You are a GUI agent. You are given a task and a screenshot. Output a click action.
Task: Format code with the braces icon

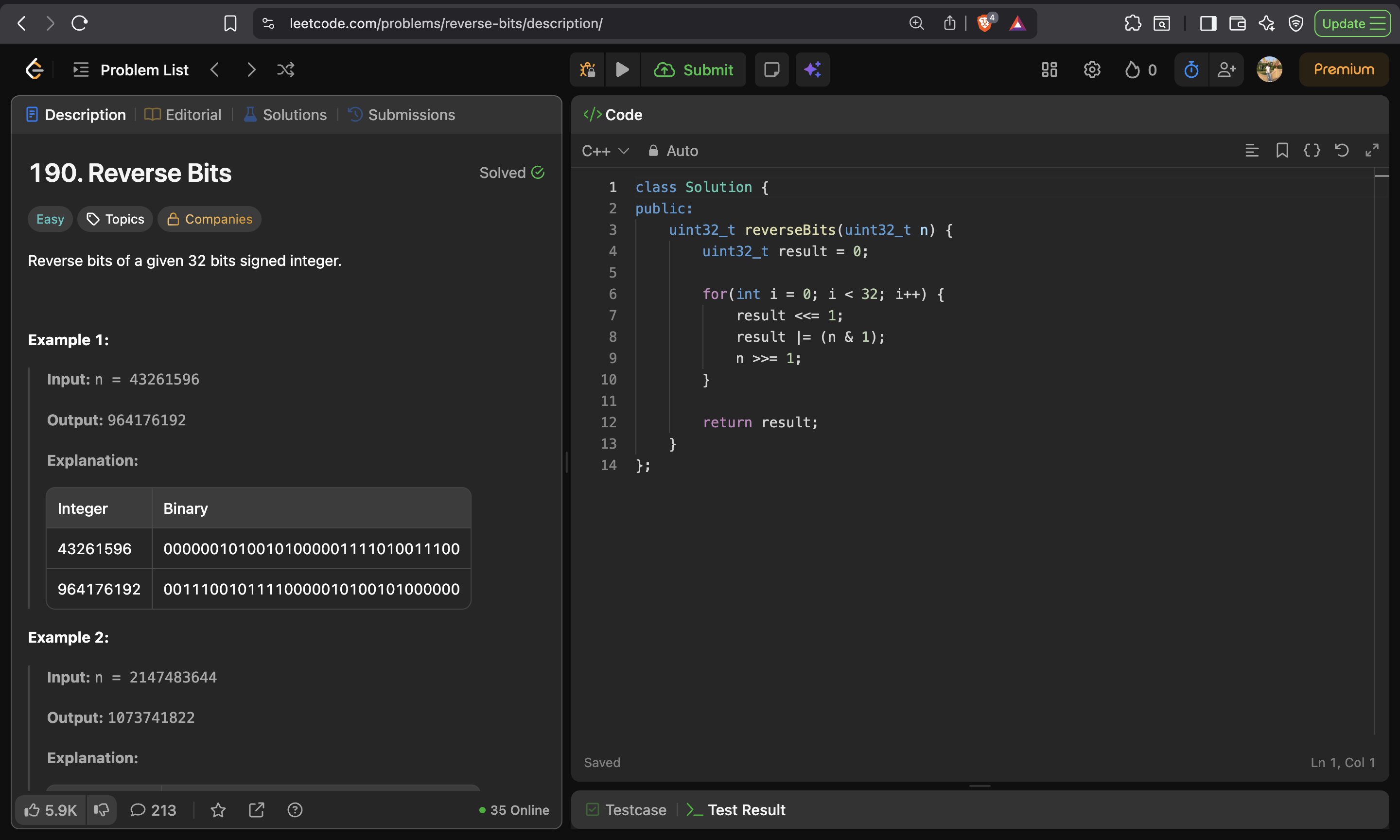[x=1311, y=151]
